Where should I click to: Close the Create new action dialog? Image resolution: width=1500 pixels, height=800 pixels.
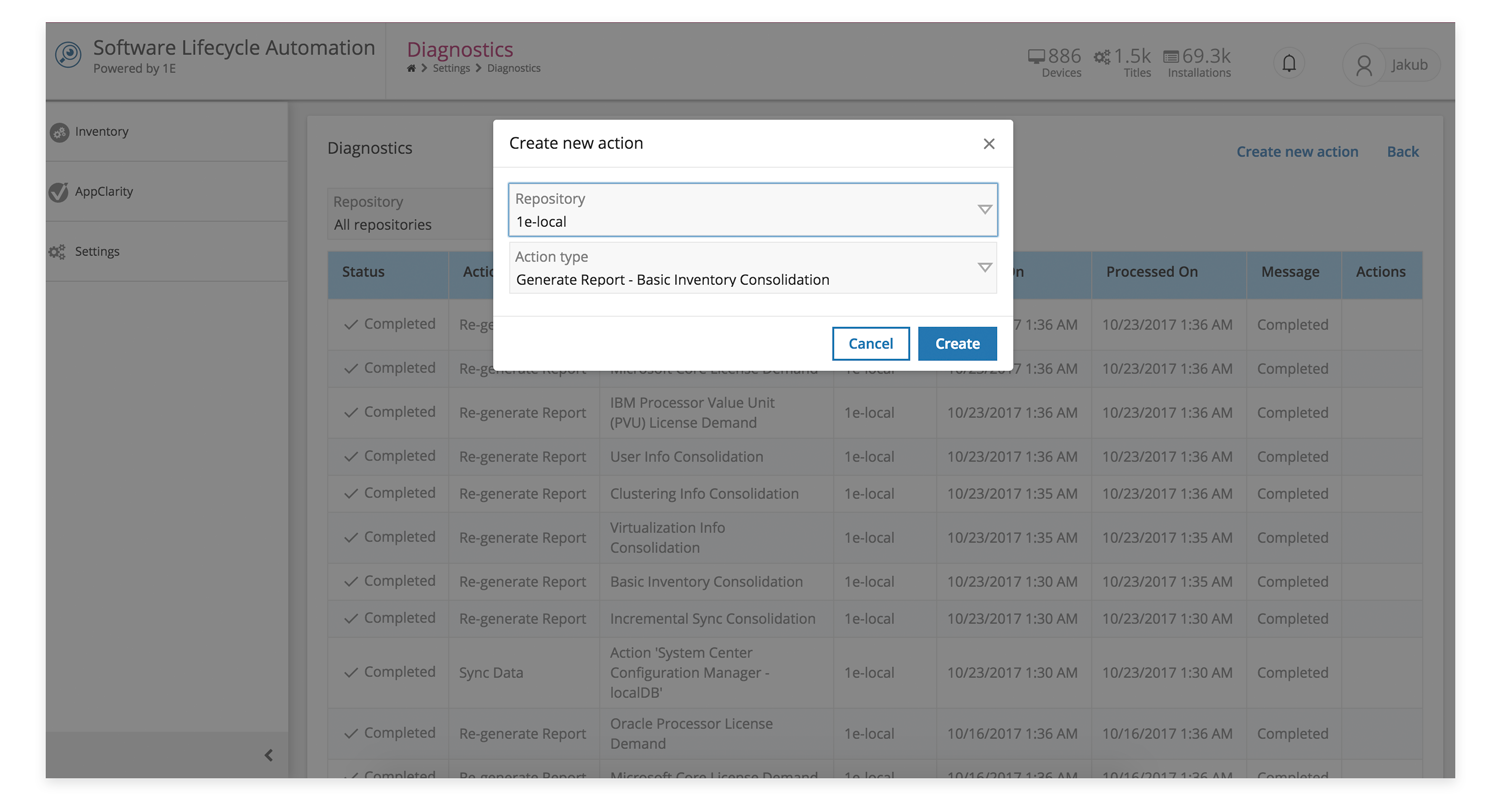point(989,144)
